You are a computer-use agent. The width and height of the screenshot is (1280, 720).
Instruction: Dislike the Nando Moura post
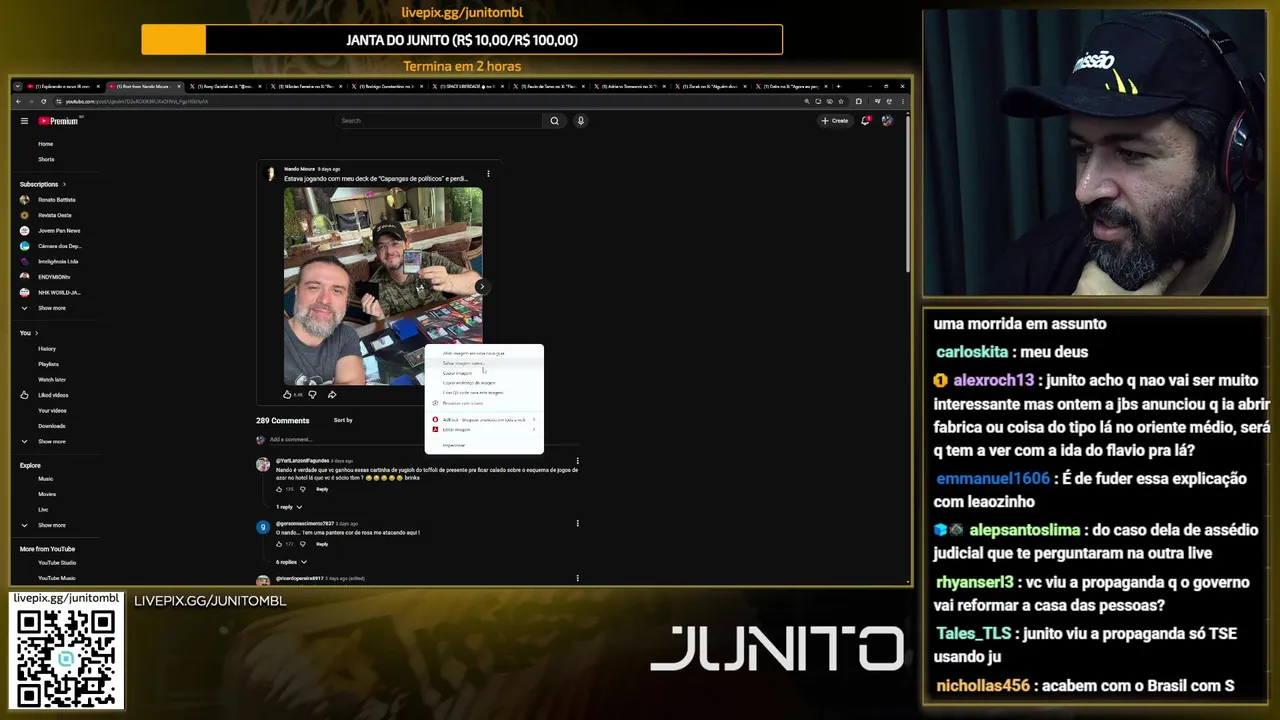(x=312, y=394)
